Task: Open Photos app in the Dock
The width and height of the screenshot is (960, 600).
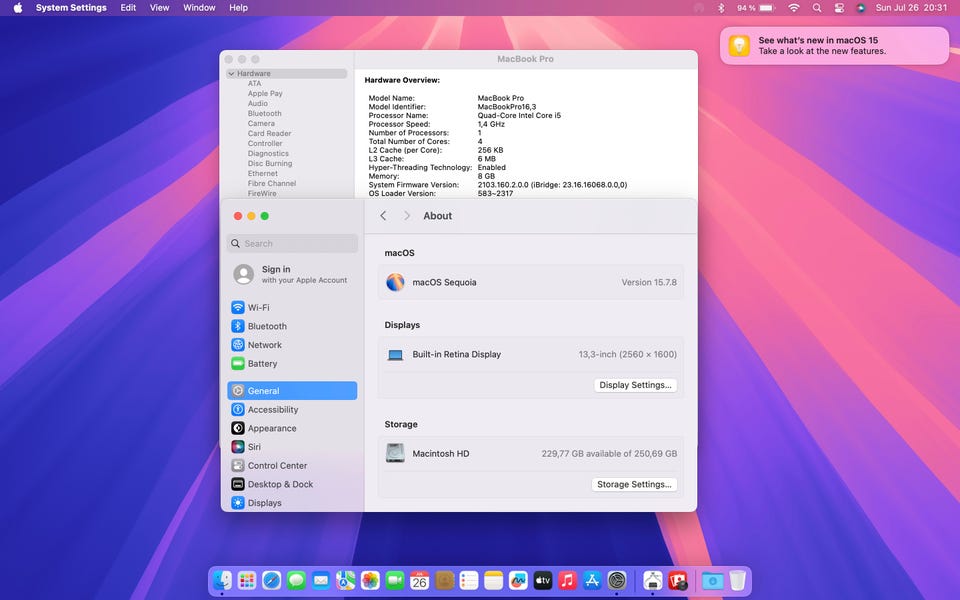Action: click(370, 580)
